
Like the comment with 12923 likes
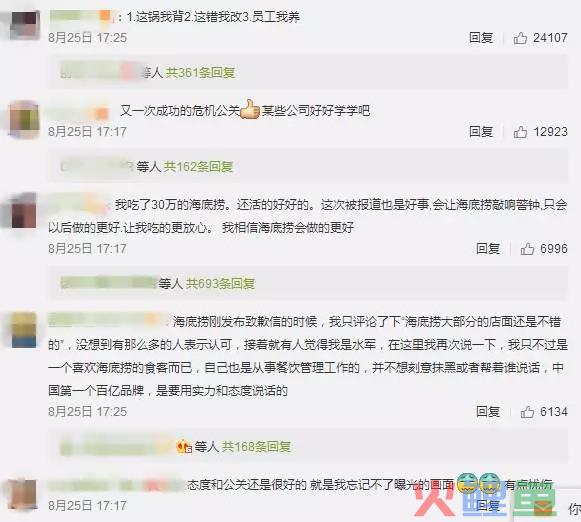pyautogui.click(x=520, y=132)
